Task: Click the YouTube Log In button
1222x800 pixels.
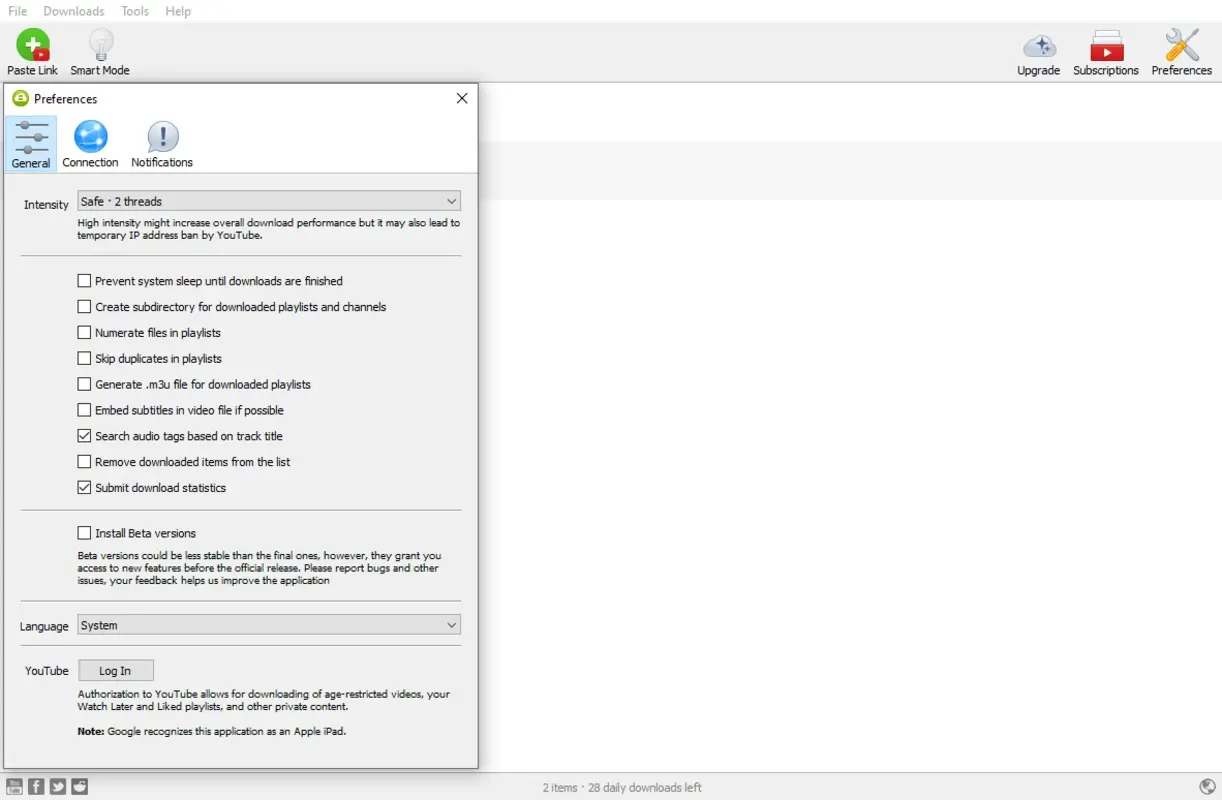Action: (115, 670)
